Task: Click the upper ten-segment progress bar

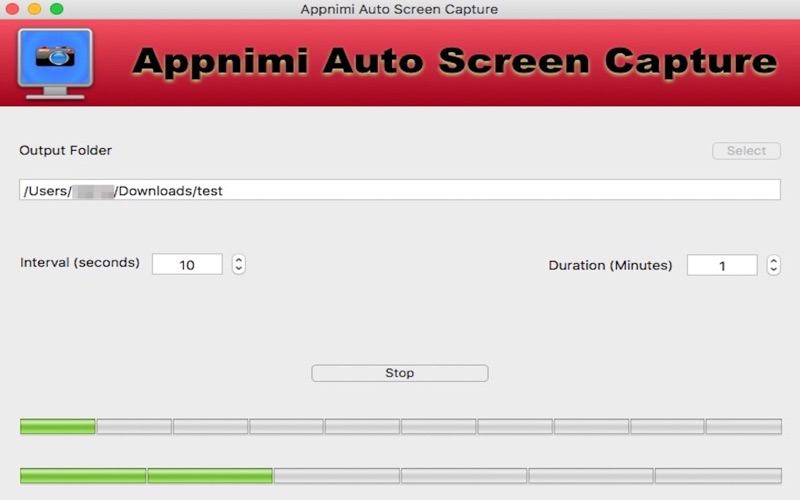Action: click(401, 427)
